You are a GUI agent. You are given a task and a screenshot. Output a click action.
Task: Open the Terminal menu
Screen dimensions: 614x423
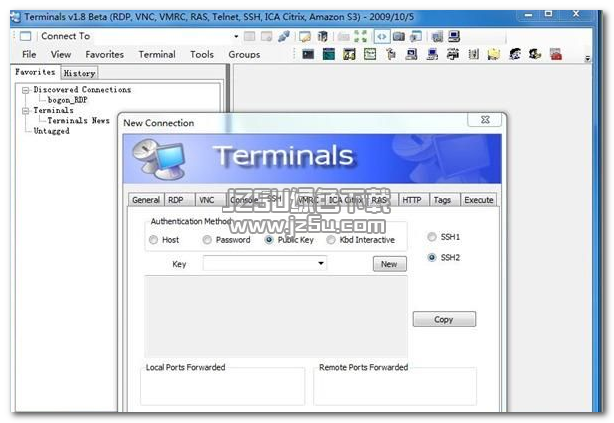pos(157,54)
